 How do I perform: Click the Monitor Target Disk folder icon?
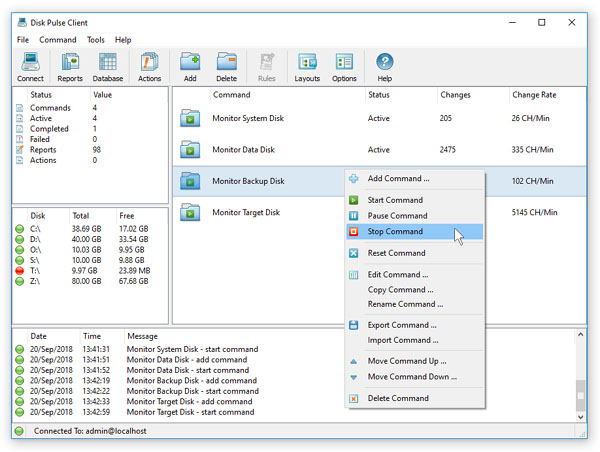190,212
